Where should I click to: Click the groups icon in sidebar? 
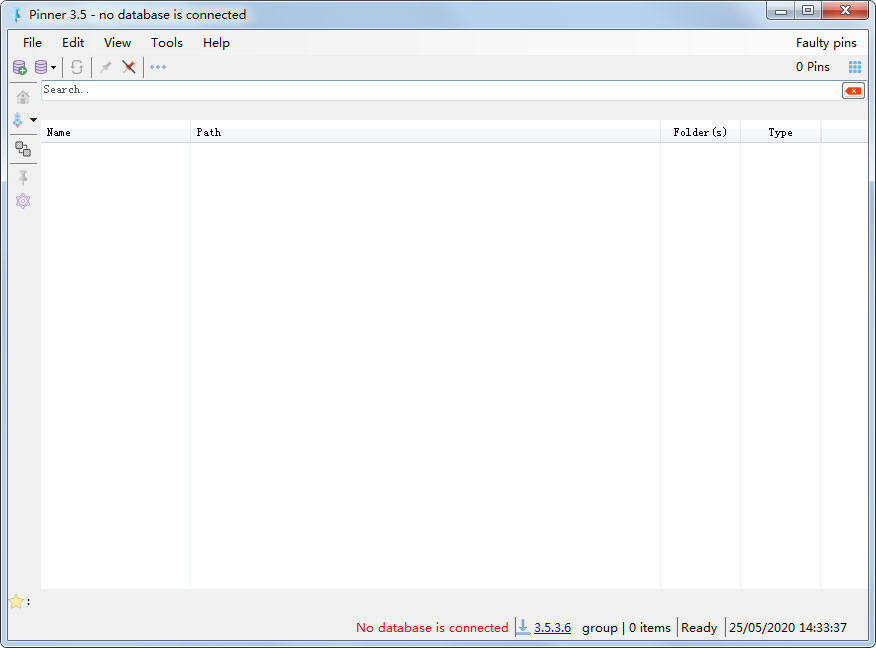coord(23,149)
